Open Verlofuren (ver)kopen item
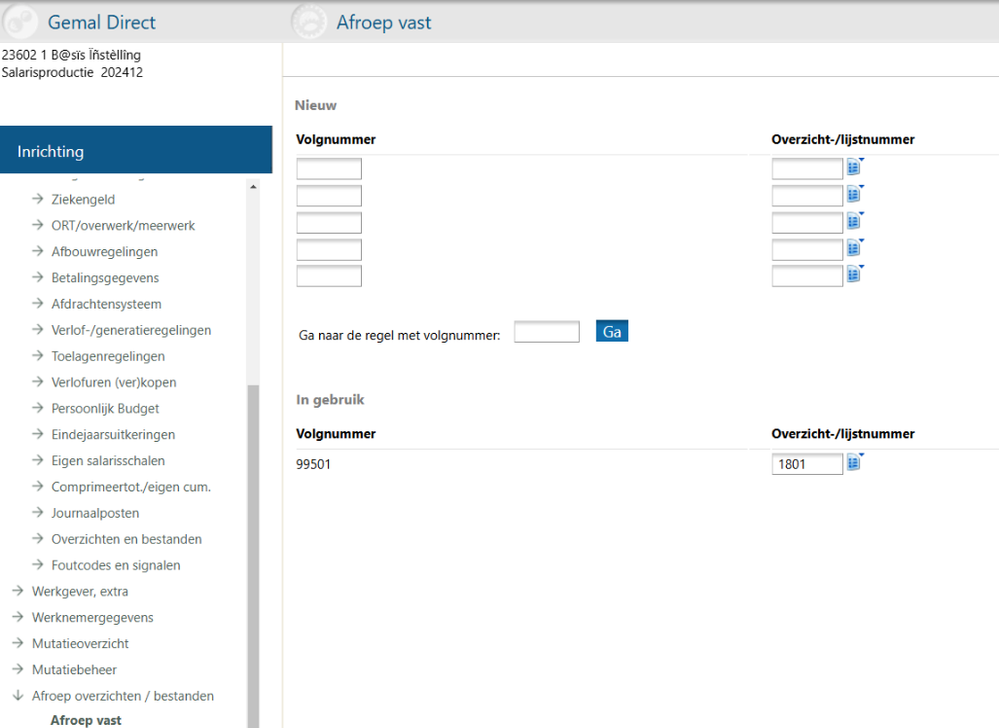The width and height of the screenshot is (999, 728). tap(114, 382)
